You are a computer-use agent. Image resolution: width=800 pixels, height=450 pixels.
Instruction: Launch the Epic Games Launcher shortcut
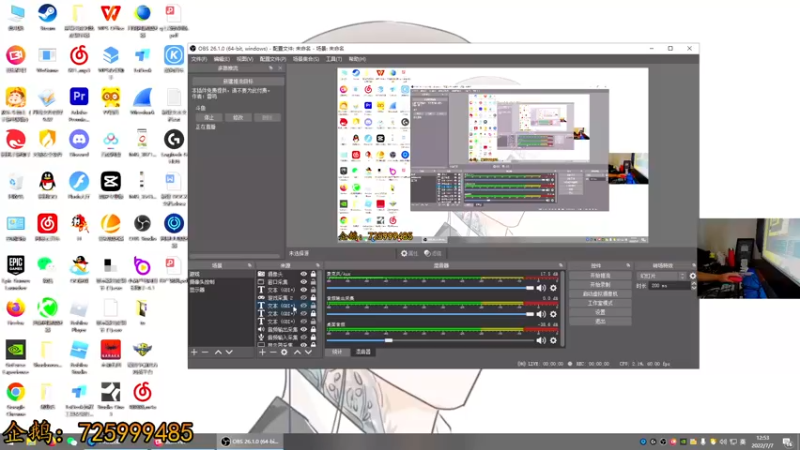pyautogui.click(x=16, y=272)
